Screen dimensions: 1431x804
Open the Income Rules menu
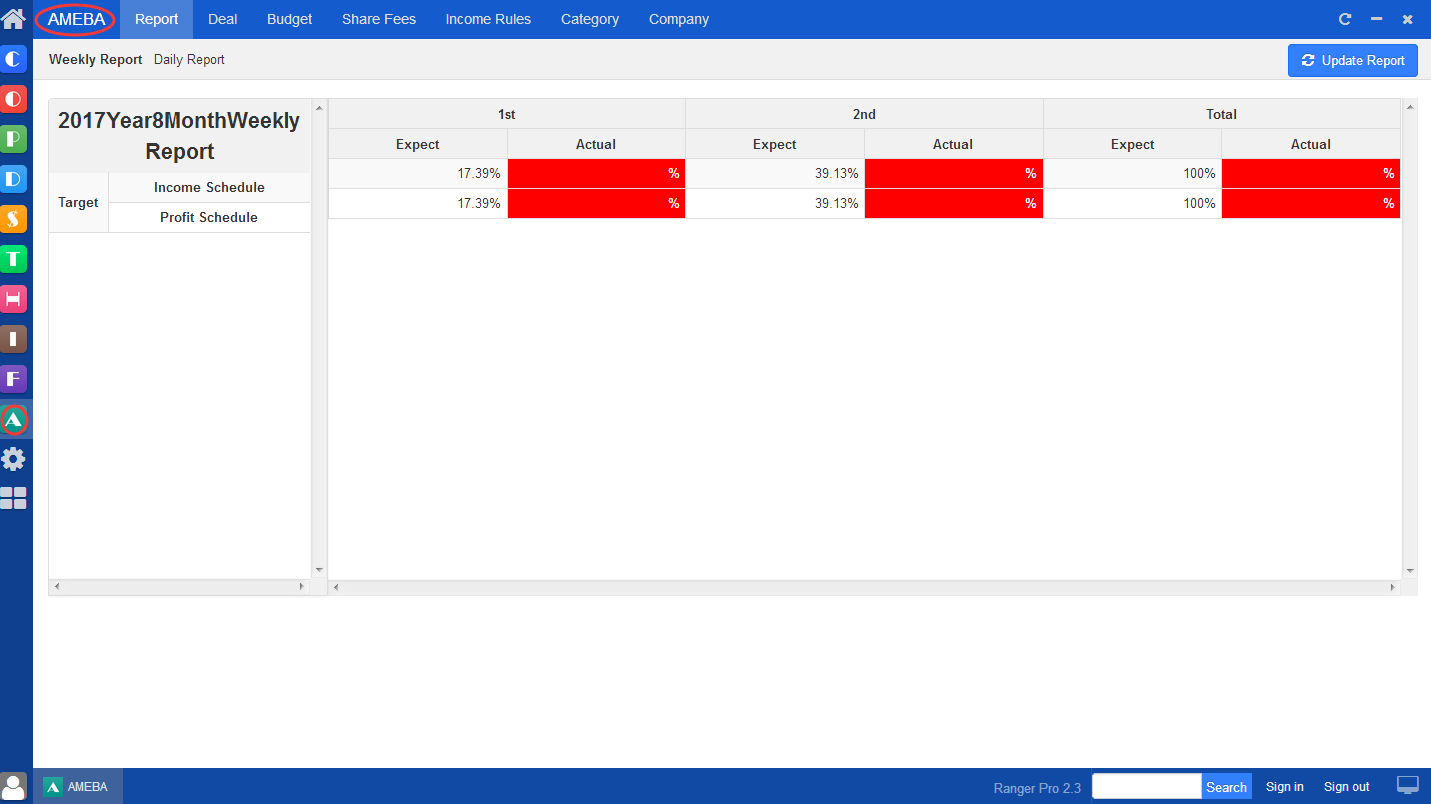(488, 19)
